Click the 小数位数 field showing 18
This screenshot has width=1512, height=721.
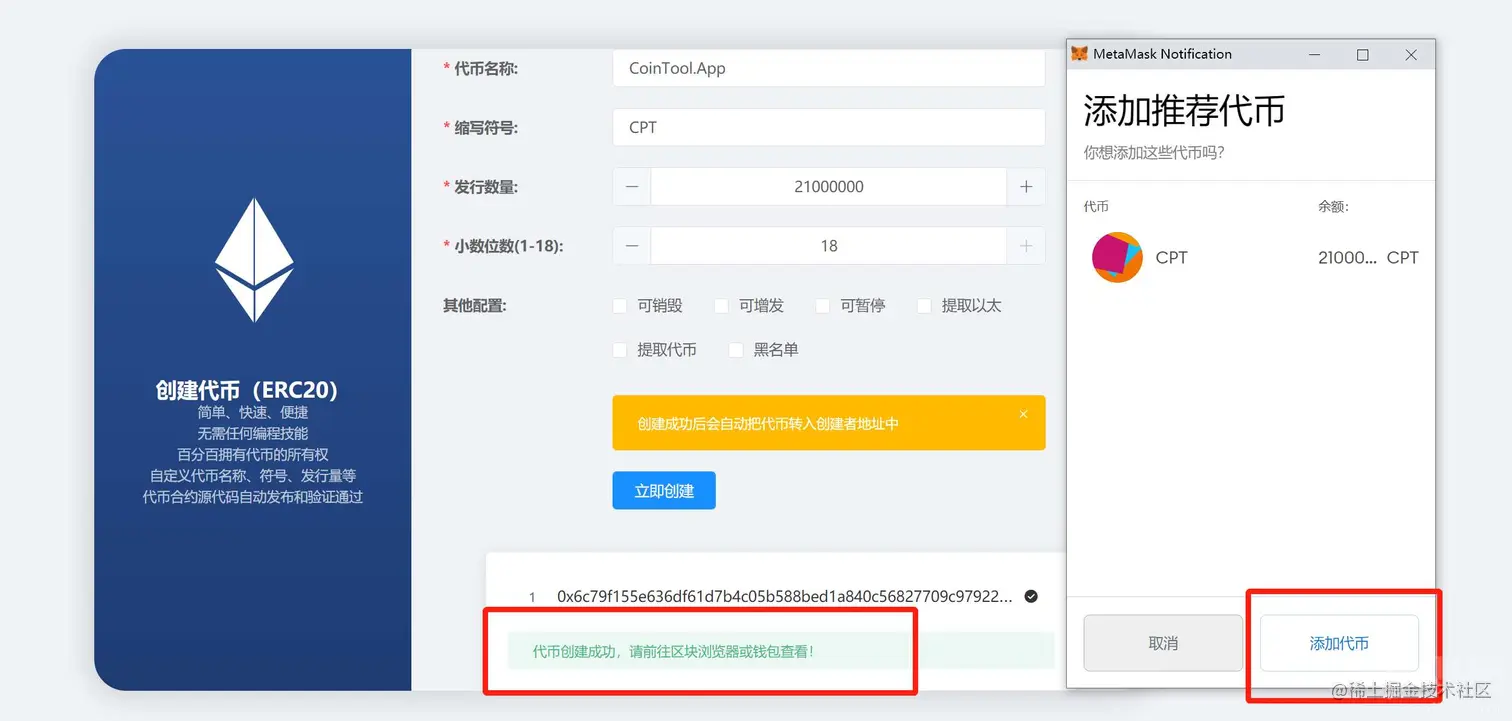[x=829, y=246]
